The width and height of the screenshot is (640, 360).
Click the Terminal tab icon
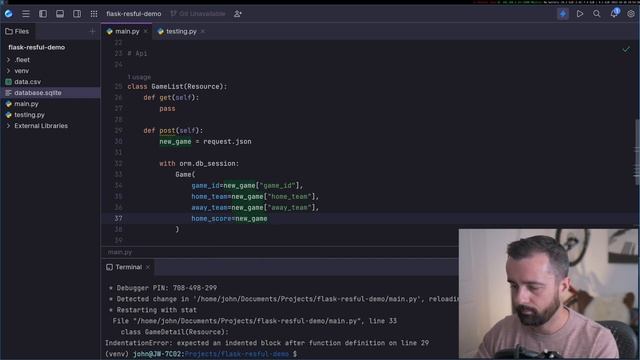click(109, 267)
